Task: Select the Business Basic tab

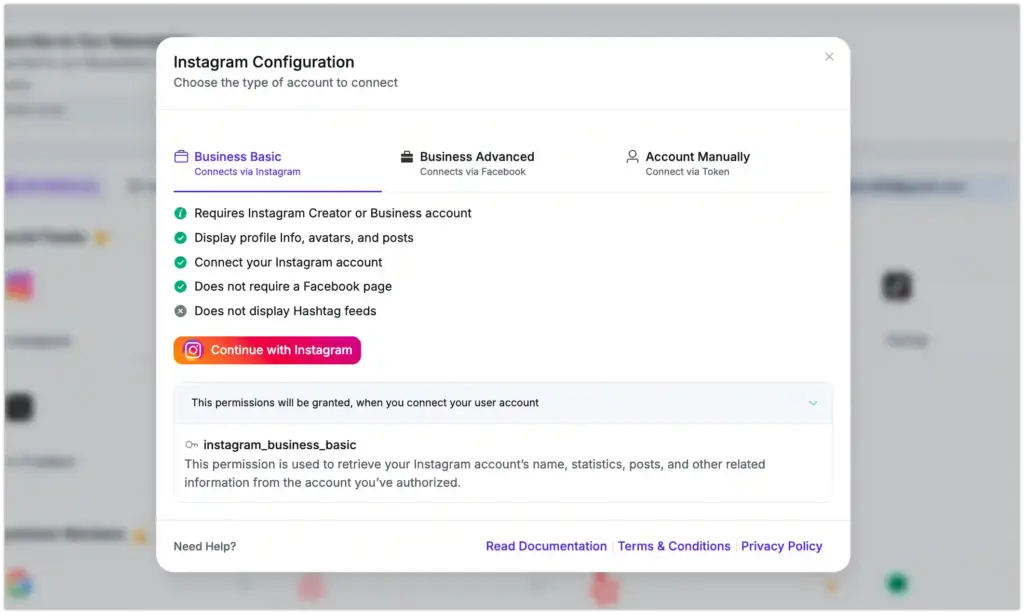Action: click(x=240, y=156)
